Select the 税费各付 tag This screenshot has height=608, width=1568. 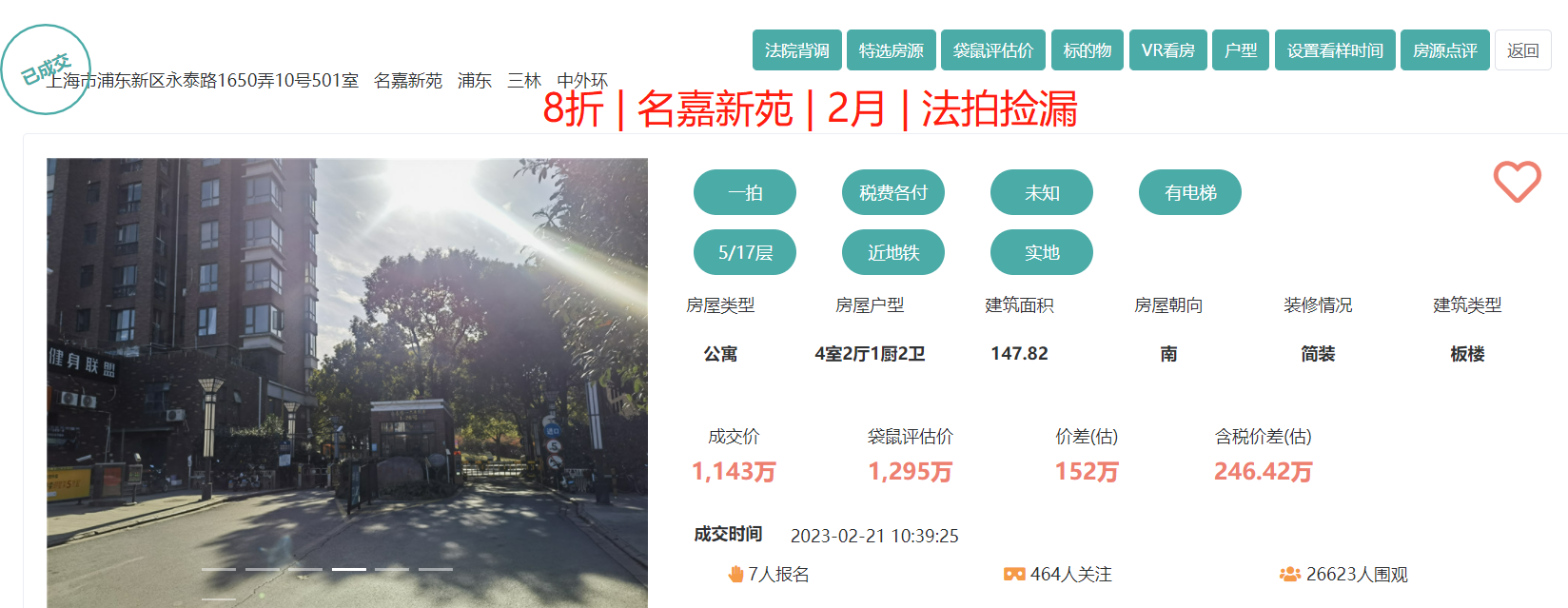point(893,192)
